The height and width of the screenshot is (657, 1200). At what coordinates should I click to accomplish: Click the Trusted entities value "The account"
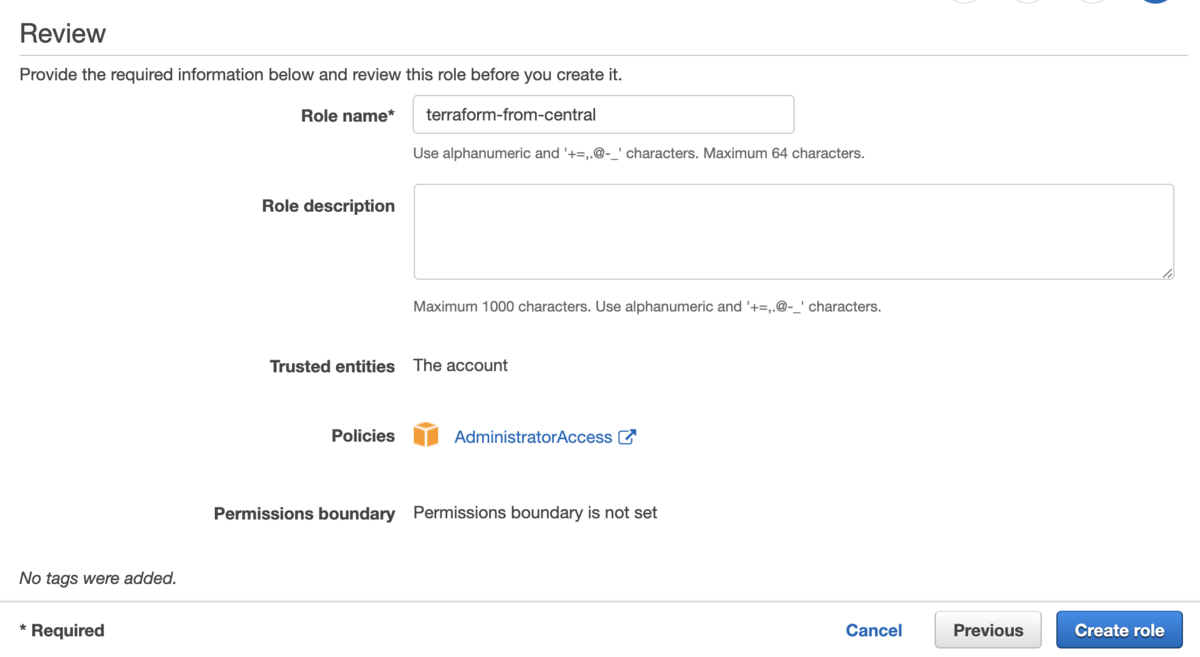460,365
